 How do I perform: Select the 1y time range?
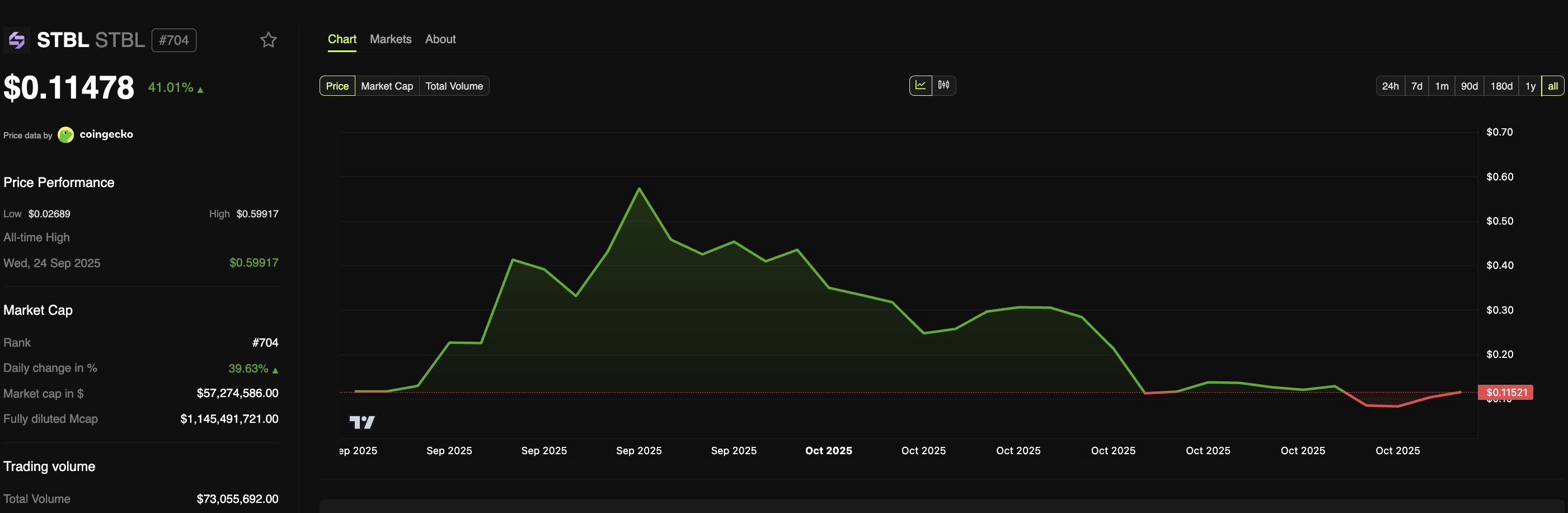tap(1531, 86)
